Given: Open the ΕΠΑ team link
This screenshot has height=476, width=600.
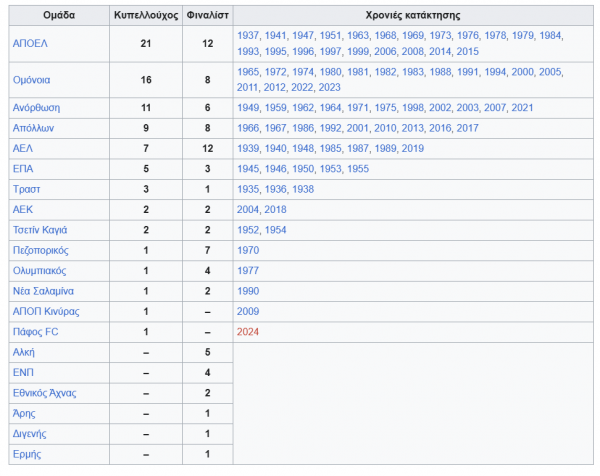Looking at the screenshot, I should 23,169.
